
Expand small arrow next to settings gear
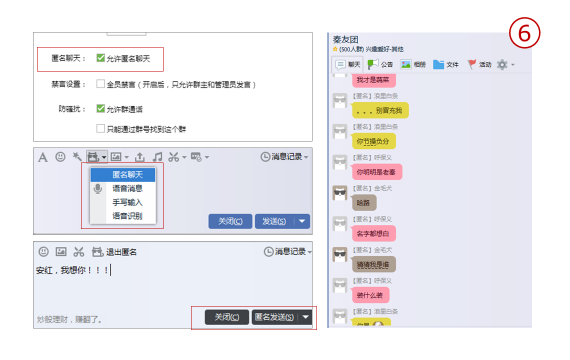513,65
